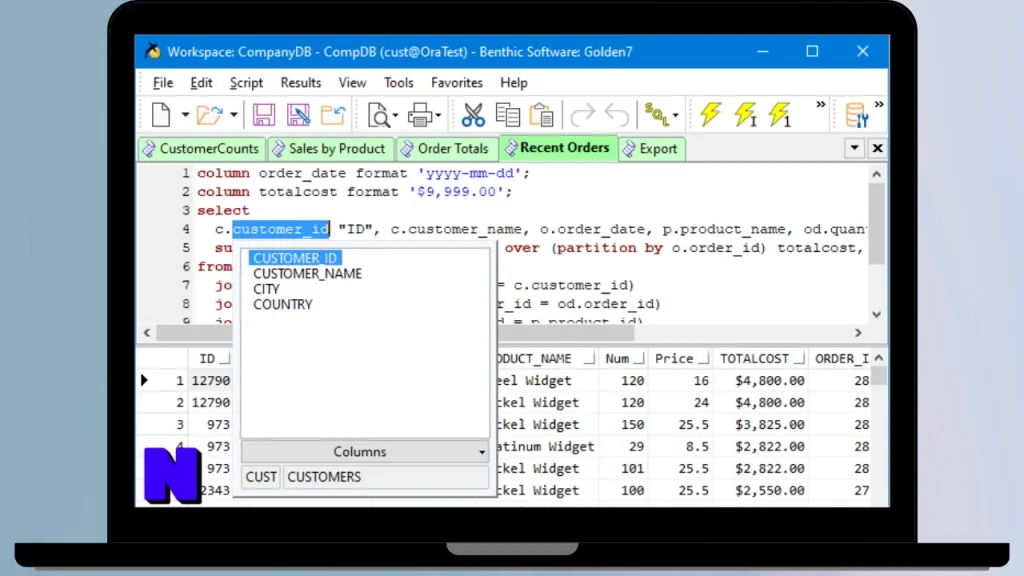Click the Price column header
The image size is (1024, 576).
(x=680, y=359)
